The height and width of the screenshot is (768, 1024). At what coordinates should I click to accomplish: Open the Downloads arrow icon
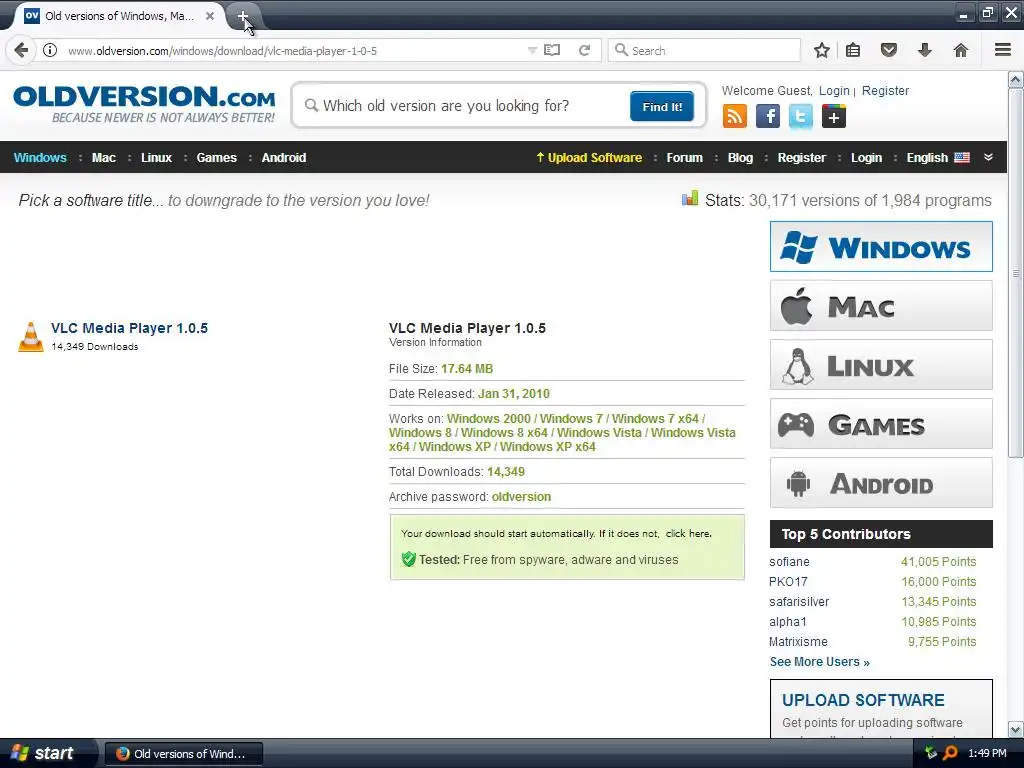[925, 50]
